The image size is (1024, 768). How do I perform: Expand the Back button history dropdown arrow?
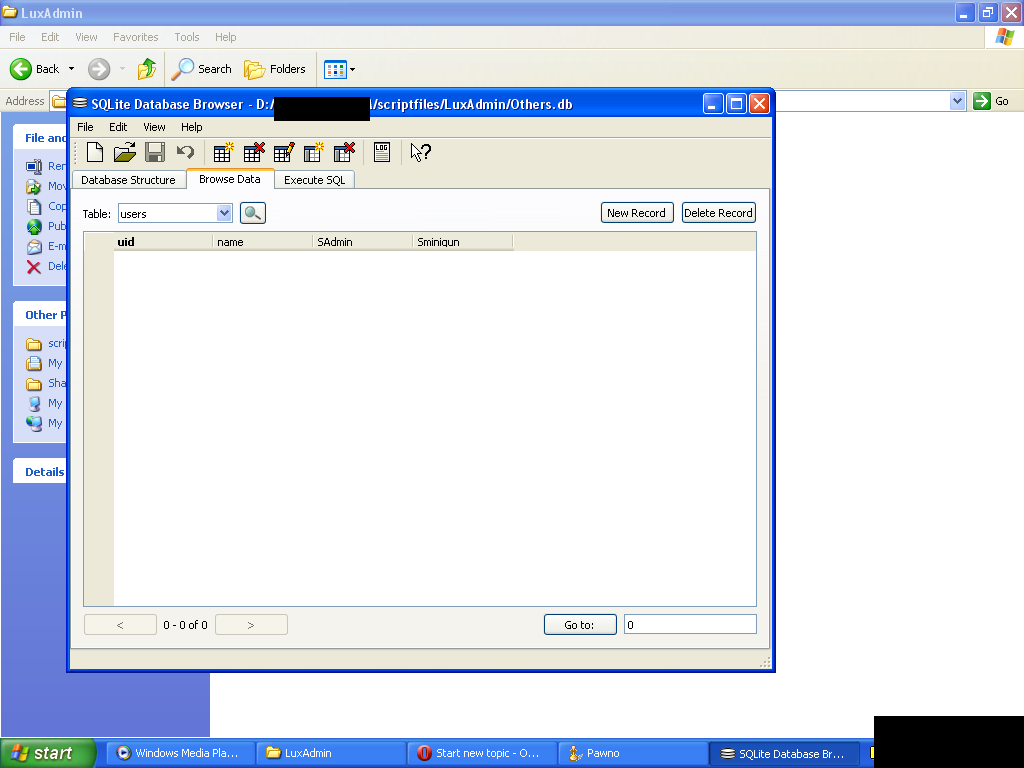coord(71,69)
